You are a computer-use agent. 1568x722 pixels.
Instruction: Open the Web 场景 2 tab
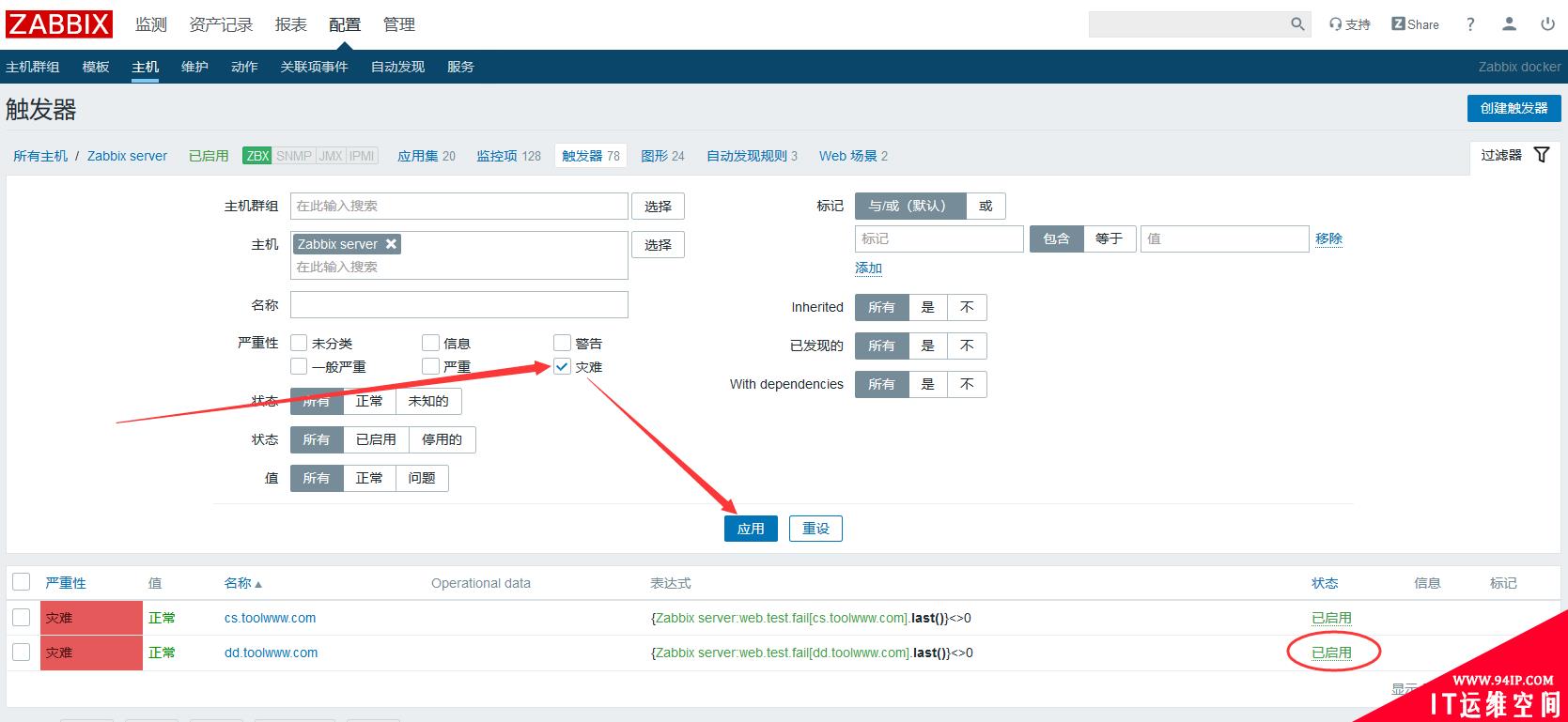tap(853, 156)
